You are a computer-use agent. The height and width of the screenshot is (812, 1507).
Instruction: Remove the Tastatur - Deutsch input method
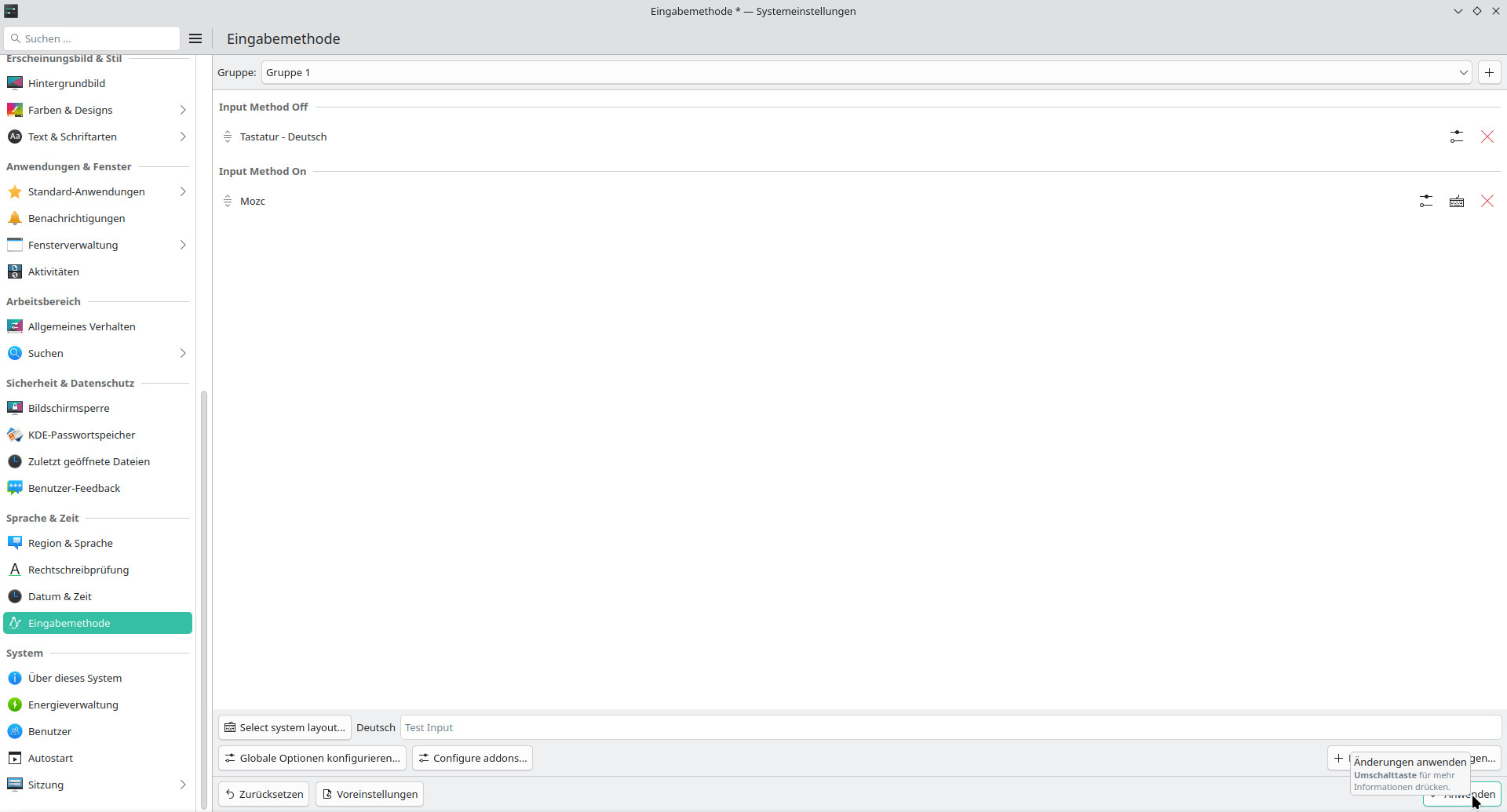1487,137
